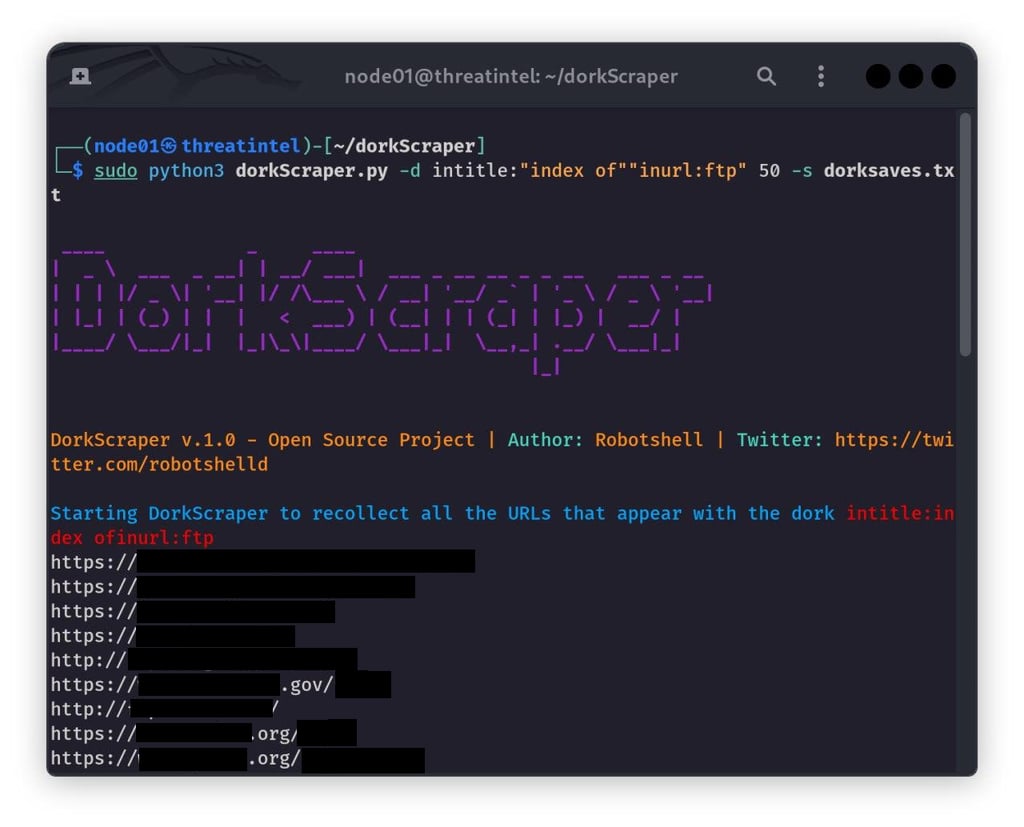Image resolution: width=1024 pixels, height=827 pixels.
Task: Click the terminal vertical scrollbar
Action: click(x=965, y=235)
